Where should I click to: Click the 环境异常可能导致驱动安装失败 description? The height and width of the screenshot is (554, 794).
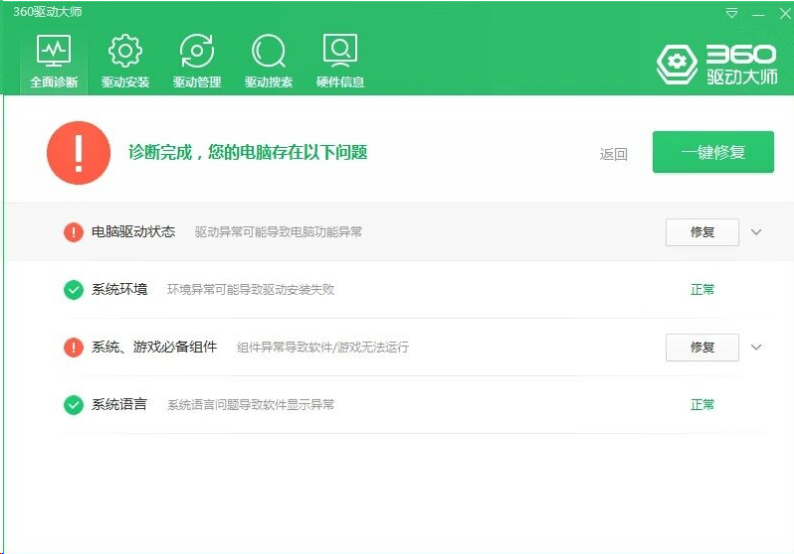coord(251,290)
